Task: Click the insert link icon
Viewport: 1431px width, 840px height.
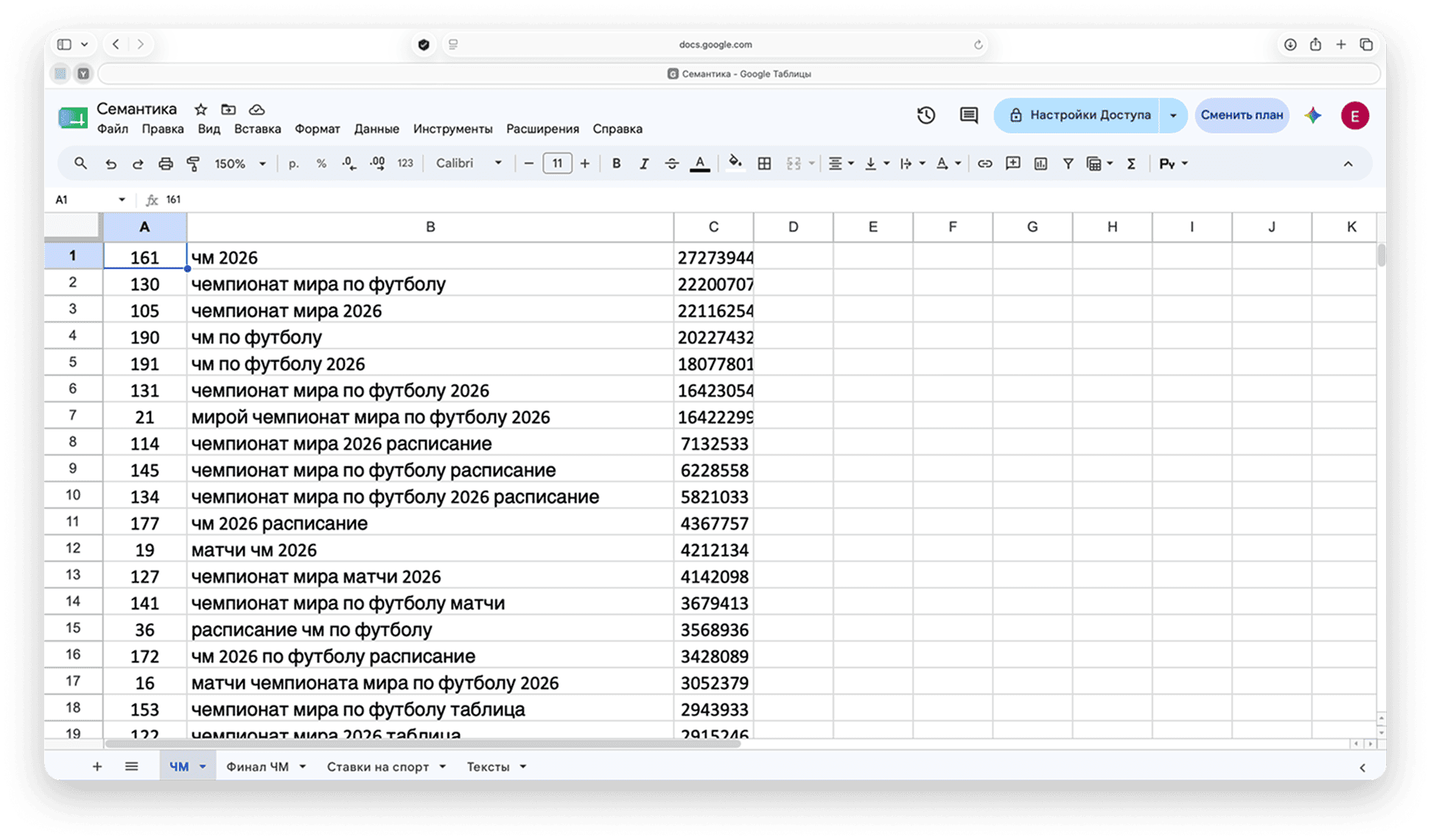Action: pyautogui.click(x=984, y=164)
